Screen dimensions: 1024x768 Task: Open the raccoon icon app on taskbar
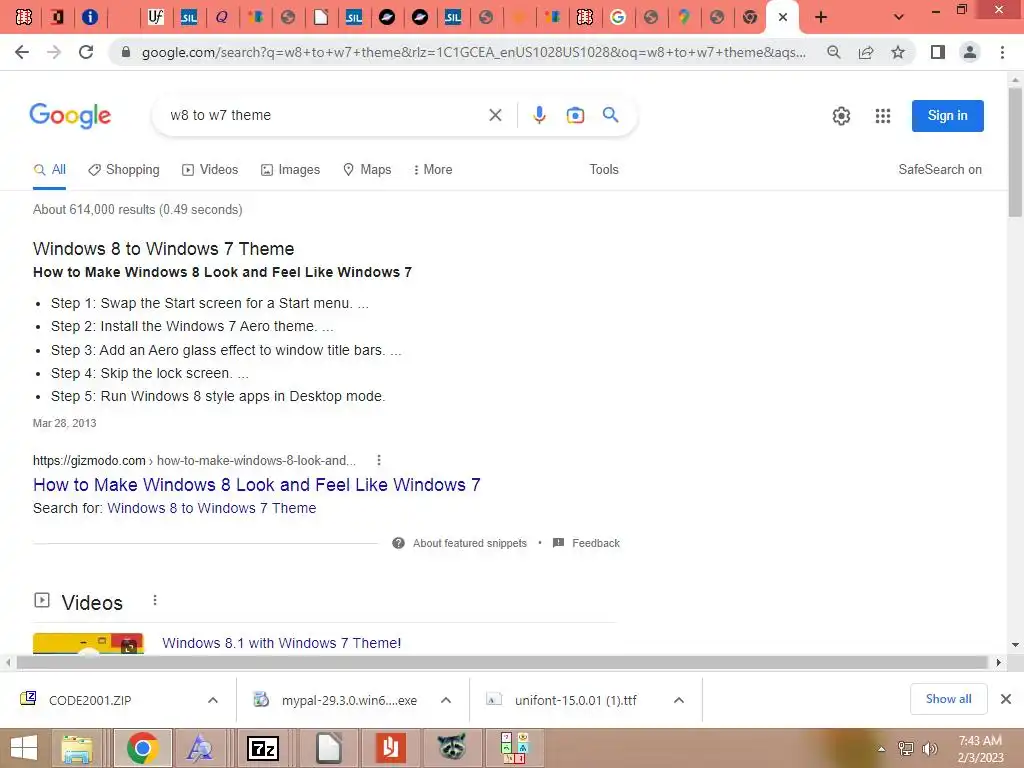451,748
